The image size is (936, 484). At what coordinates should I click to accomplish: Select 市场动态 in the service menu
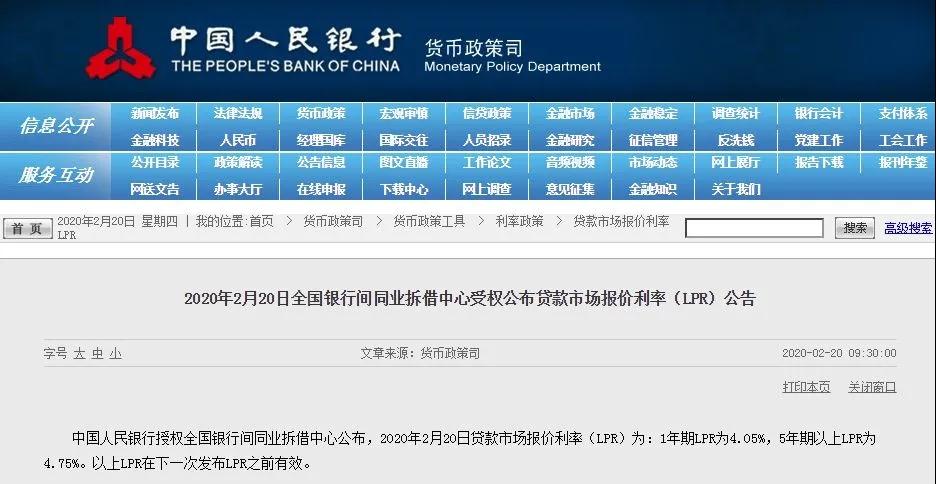653,162
